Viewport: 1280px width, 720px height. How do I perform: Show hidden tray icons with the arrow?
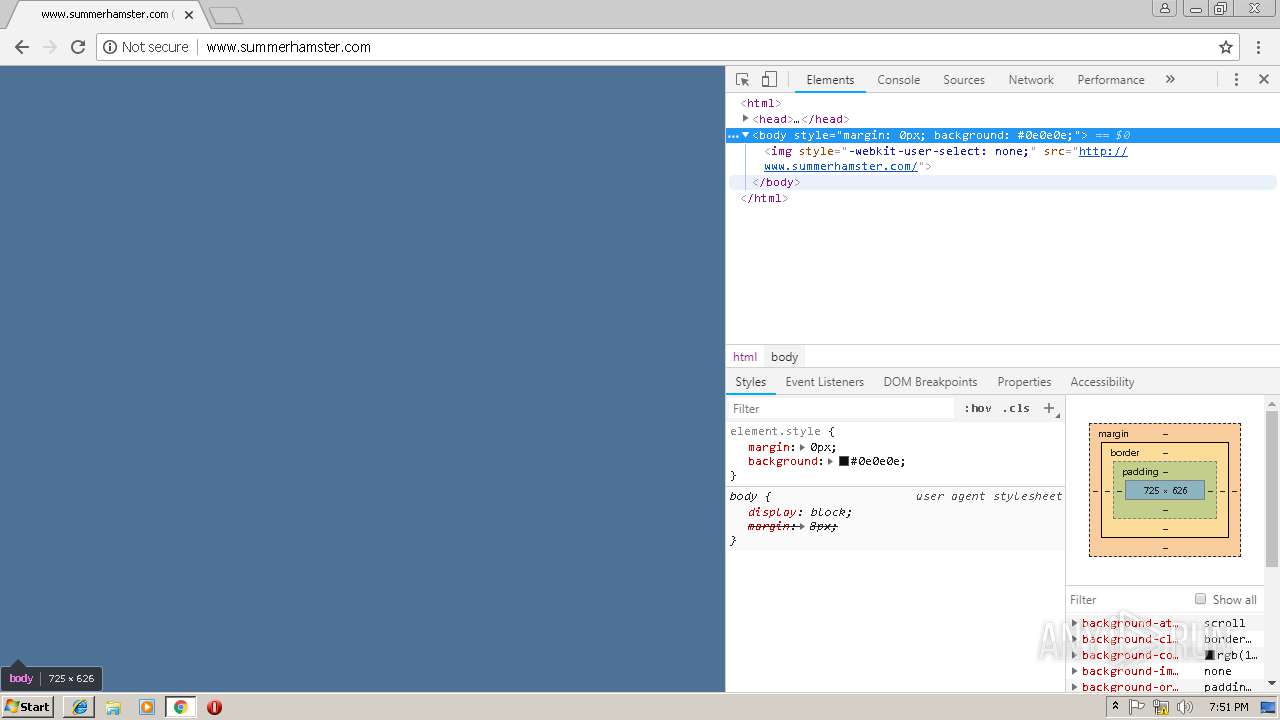[1116, 707]
